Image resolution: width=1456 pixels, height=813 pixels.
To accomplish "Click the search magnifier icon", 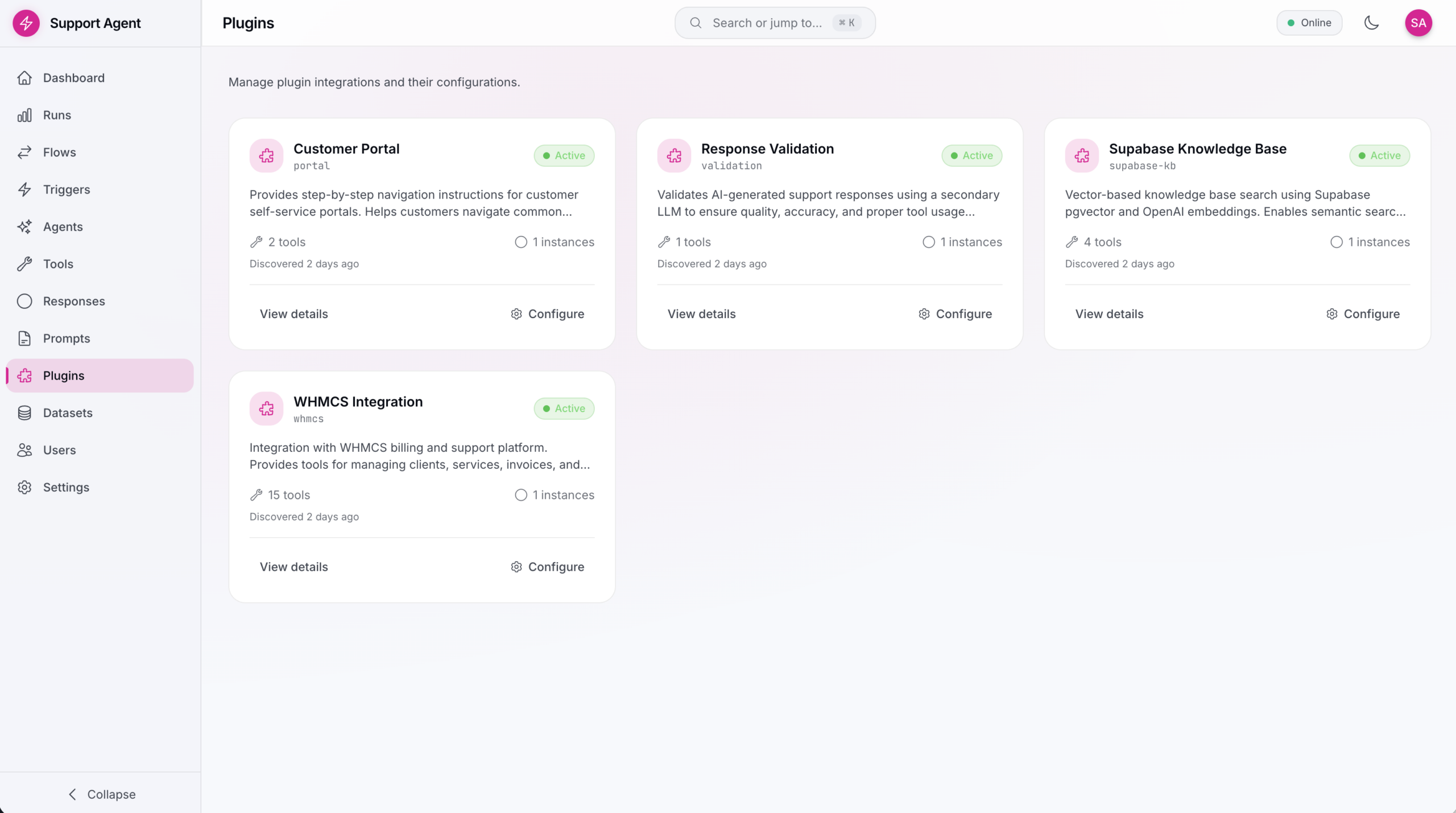I will 695,23.
